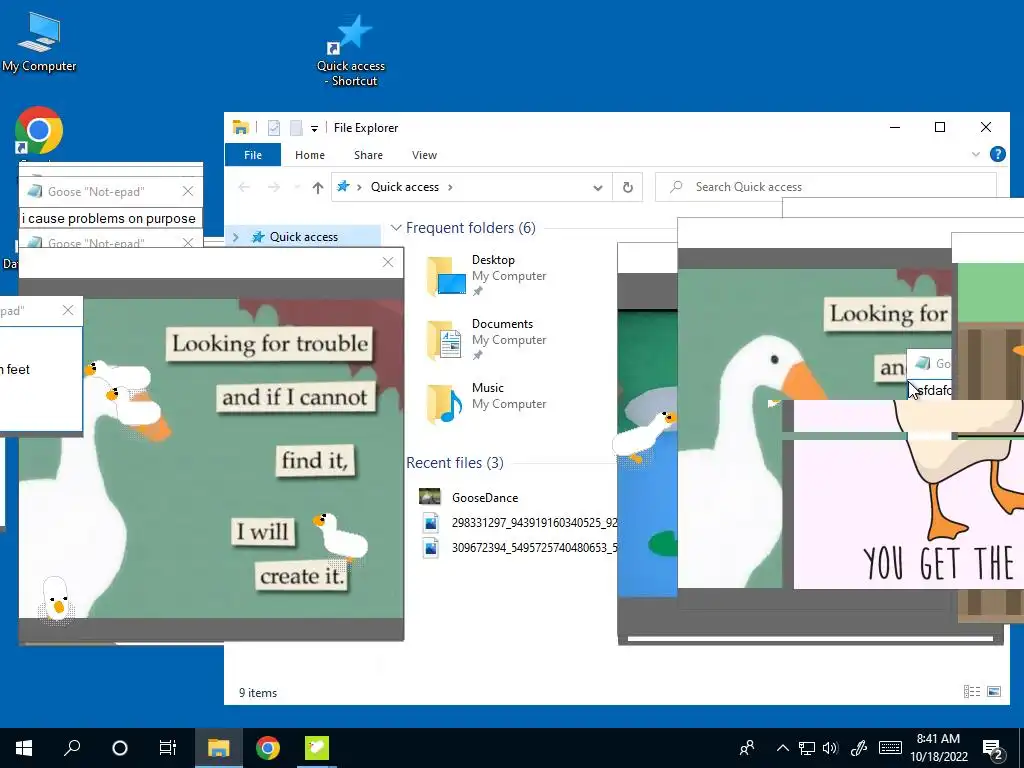Click the New folder icon in quick access toolbar
The width and height of the screenshot is (1024, 768).
pyautogui.click(x=296, y=128)
